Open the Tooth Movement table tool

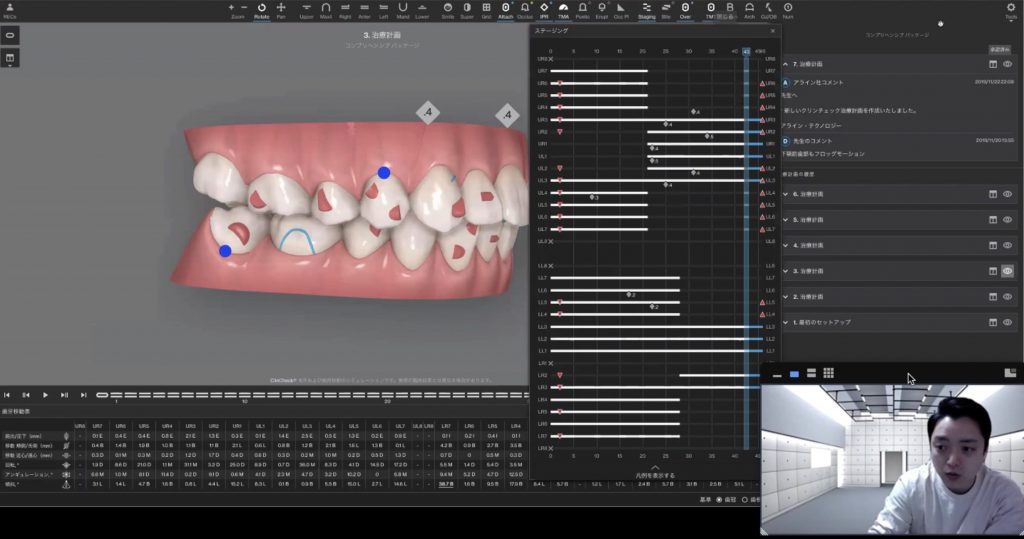pyautogui.click(x=711, y=10)
